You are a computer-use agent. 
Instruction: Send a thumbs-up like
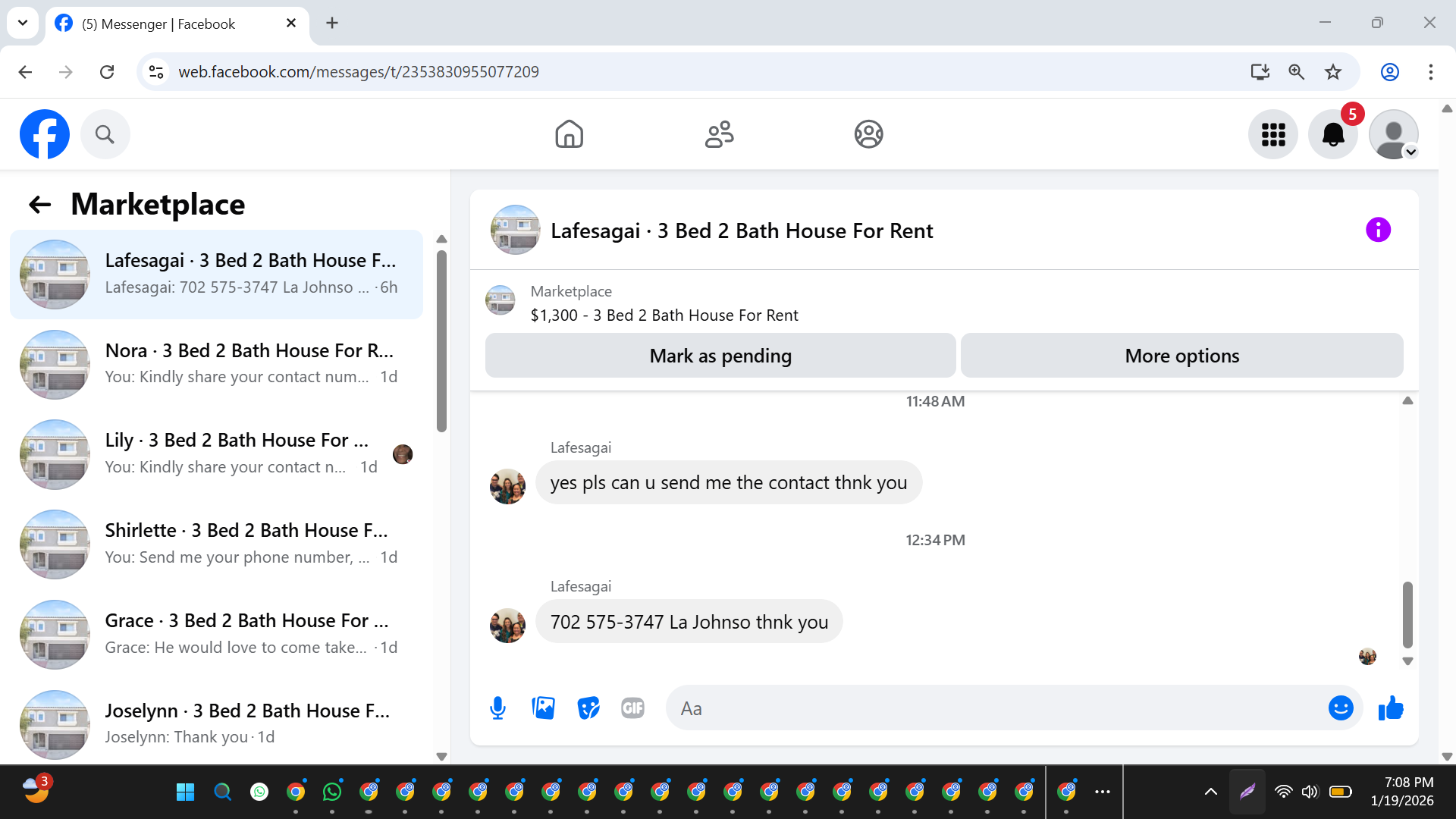point(1391,708)
